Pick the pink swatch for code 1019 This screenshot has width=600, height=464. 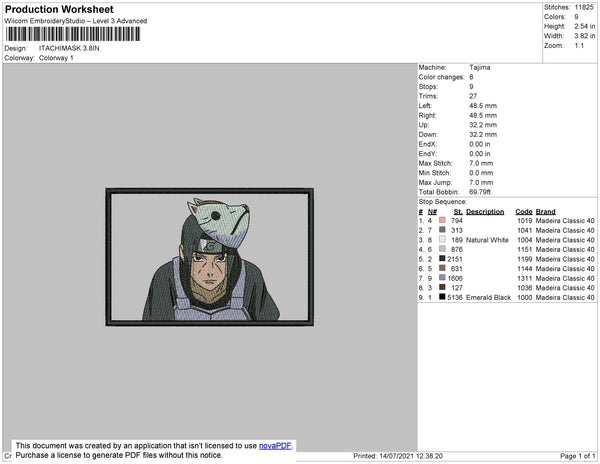442,220
